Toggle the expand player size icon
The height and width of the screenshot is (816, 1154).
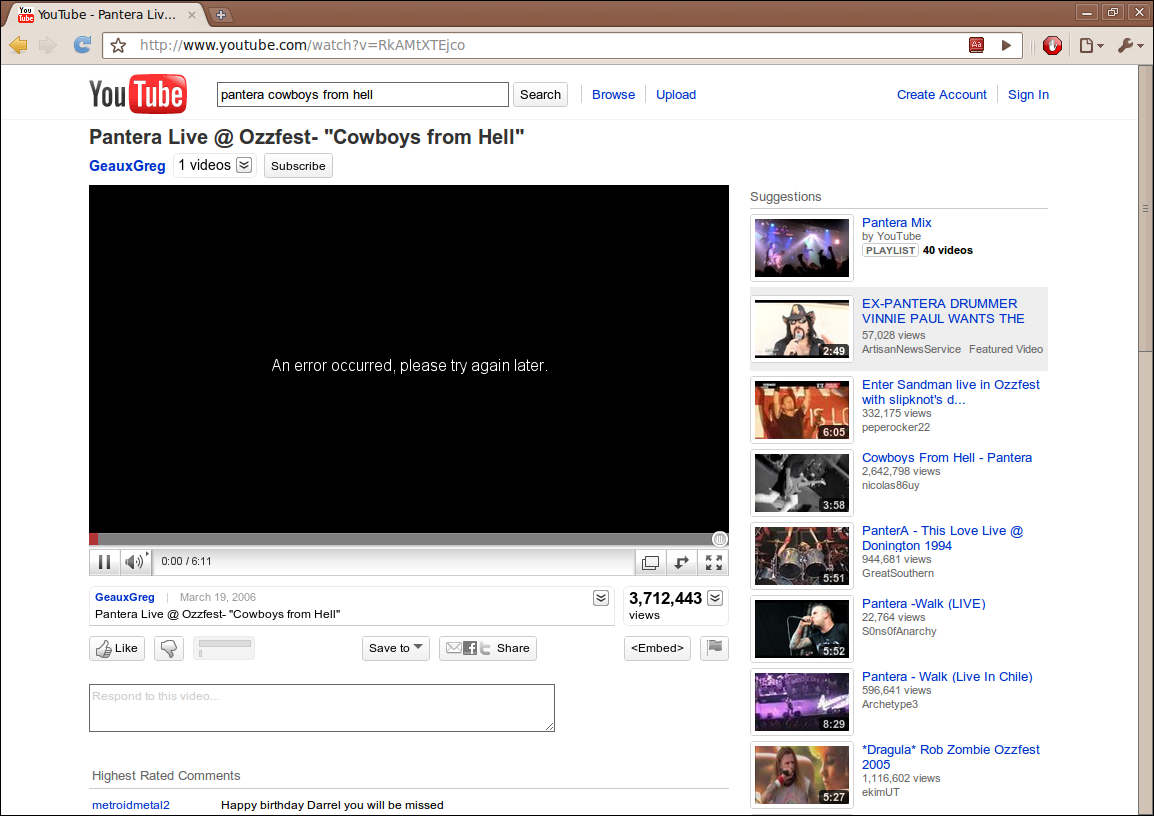(x=682, y=563)
